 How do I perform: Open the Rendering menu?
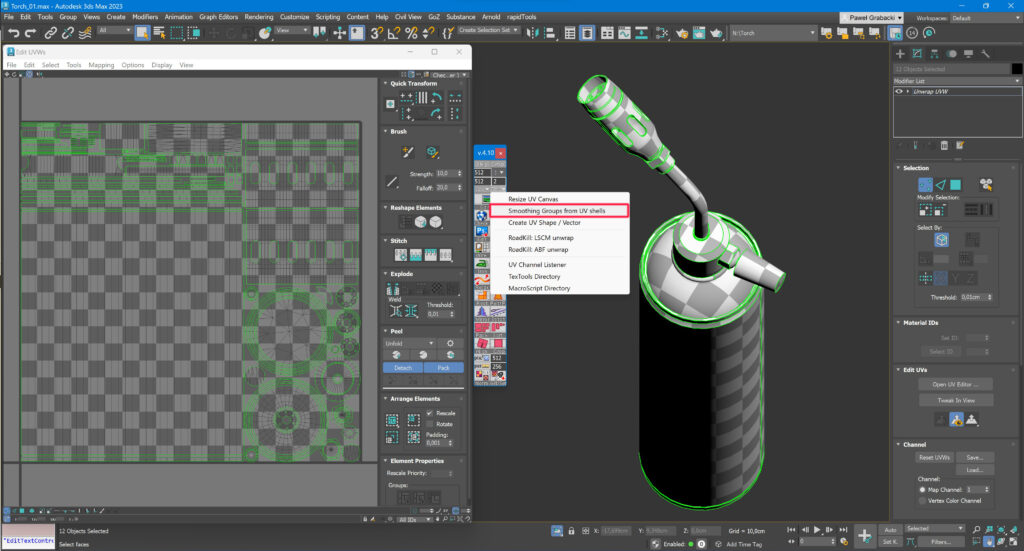259,17
